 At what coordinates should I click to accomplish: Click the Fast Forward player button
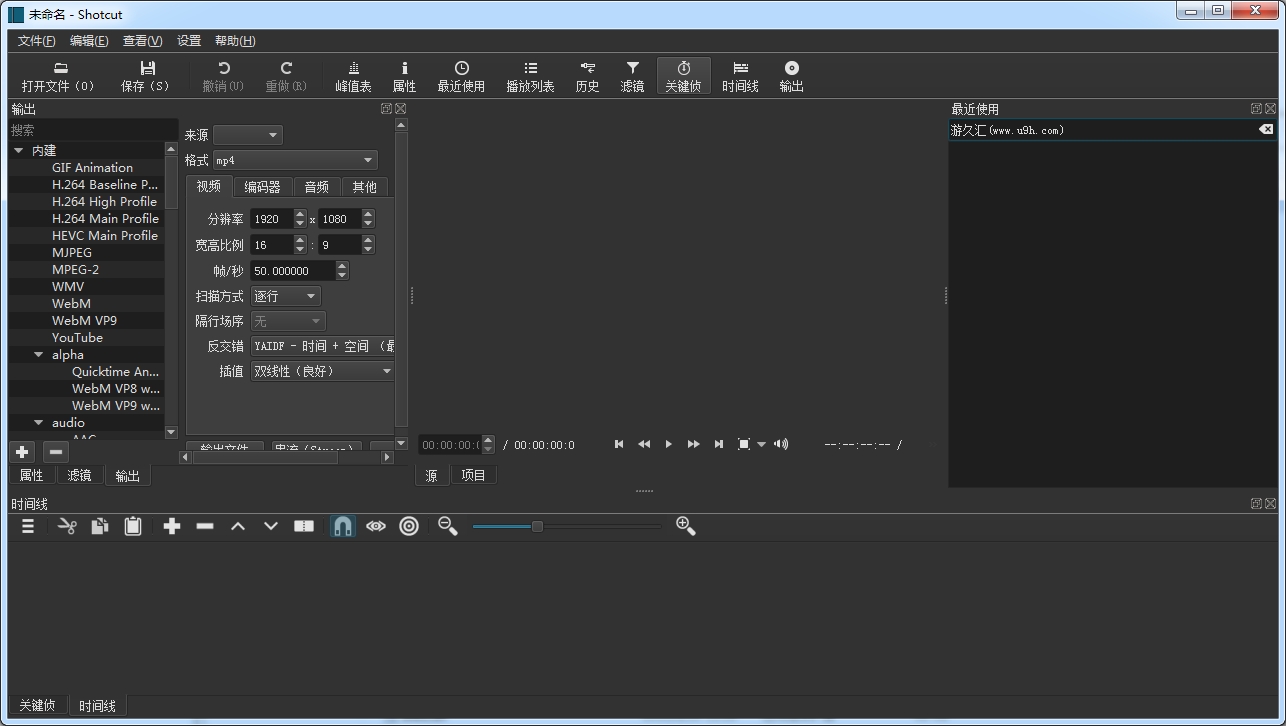[693, 444]
